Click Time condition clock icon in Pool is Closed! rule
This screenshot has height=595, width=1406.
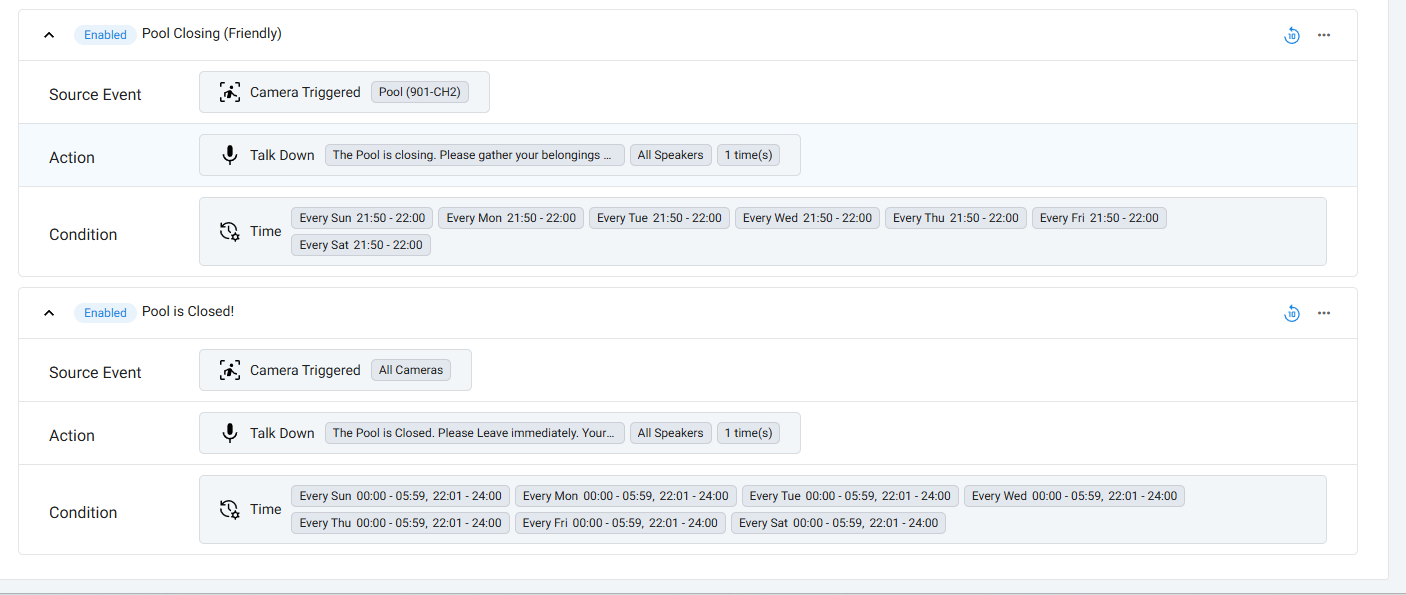pos(230,509)
